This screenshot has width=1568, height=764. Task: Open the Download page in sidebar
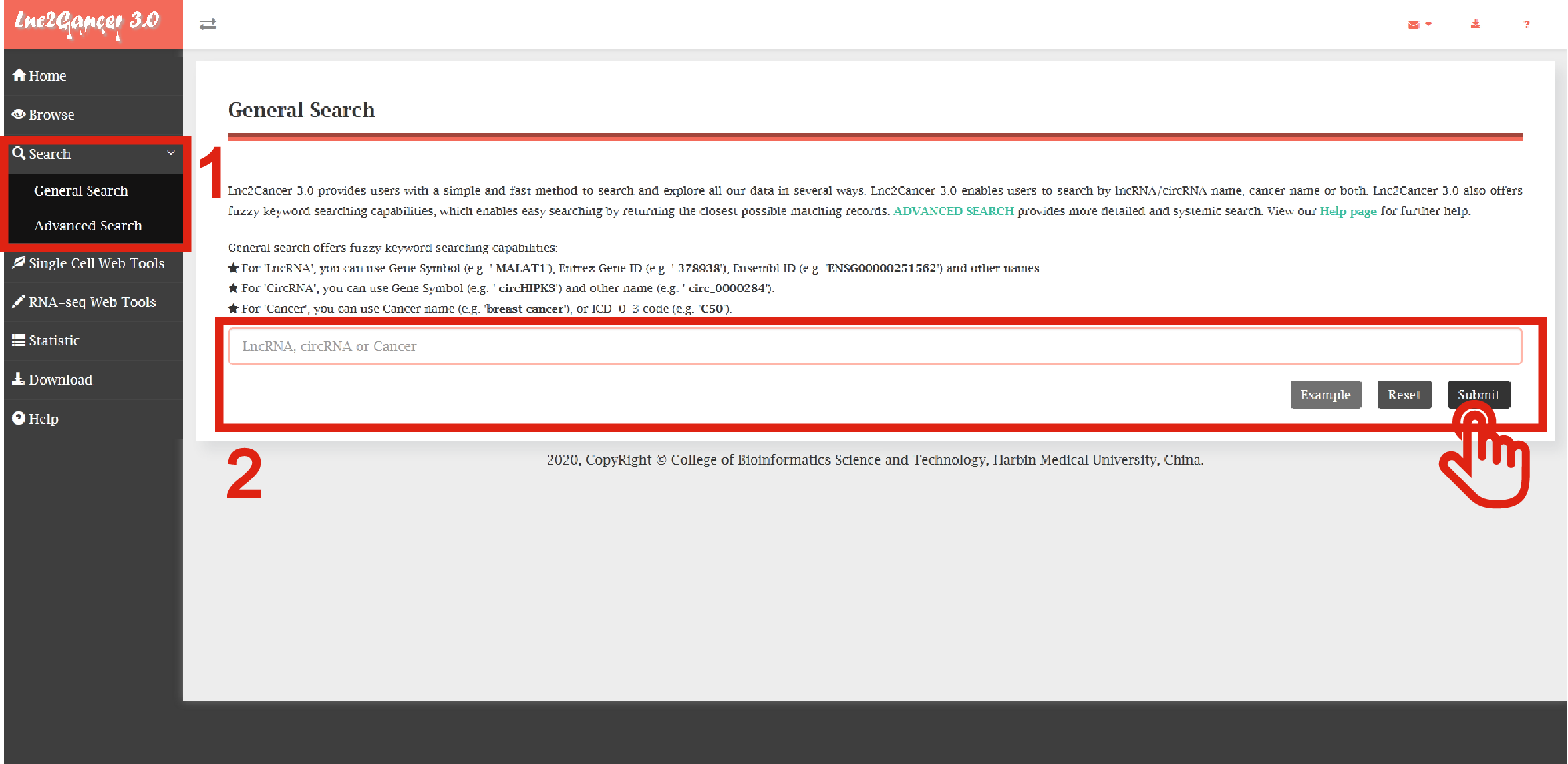(60, 380)
